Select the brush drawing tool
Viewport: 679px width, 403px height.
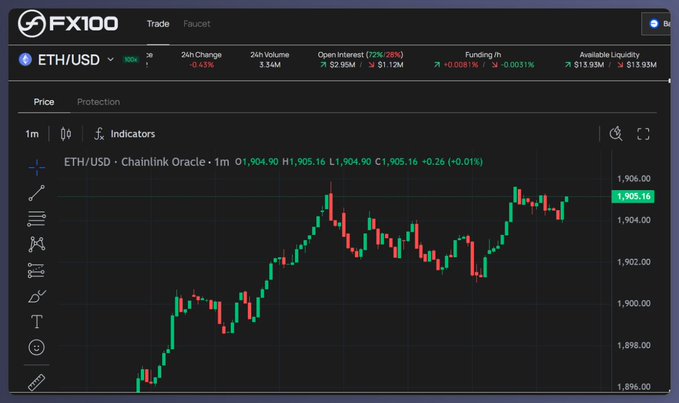pyautogui.click(x=37, y=297)
